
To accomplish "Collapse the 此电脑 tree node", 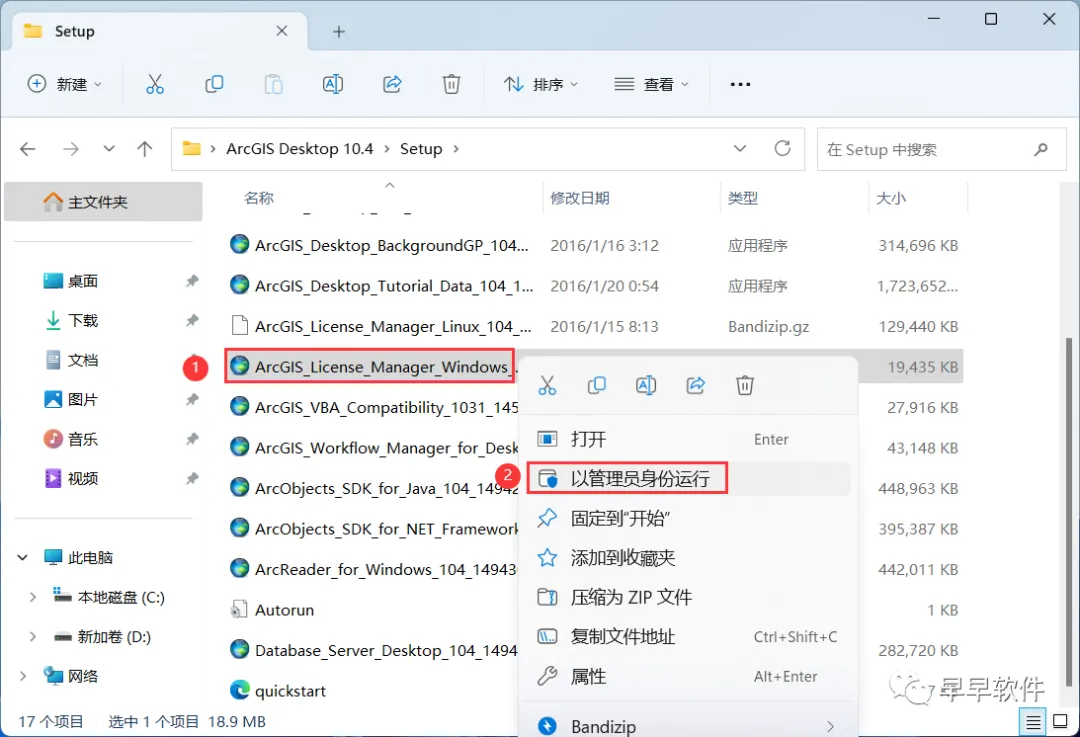I will [x=23, y=557].
